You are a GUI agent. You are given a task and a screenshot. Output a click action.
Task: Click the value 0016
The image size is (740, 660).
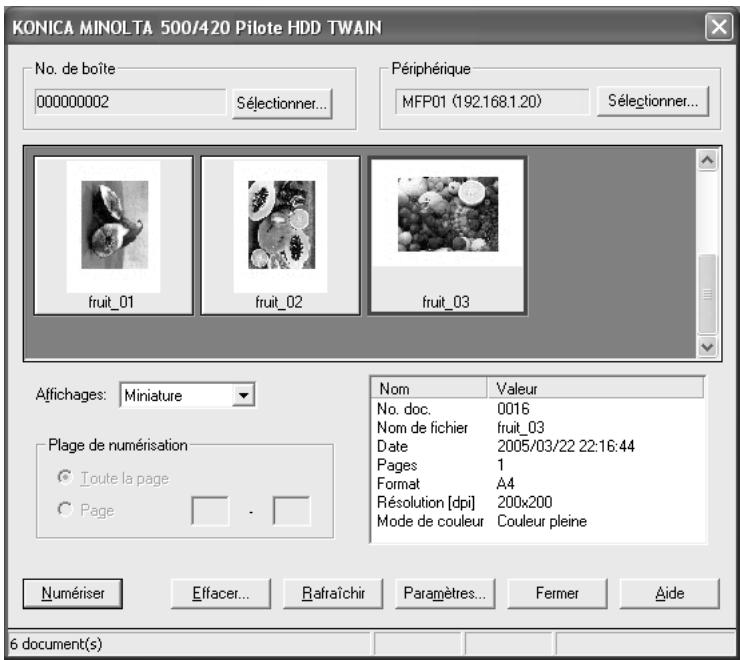click(x=513, y=409)
